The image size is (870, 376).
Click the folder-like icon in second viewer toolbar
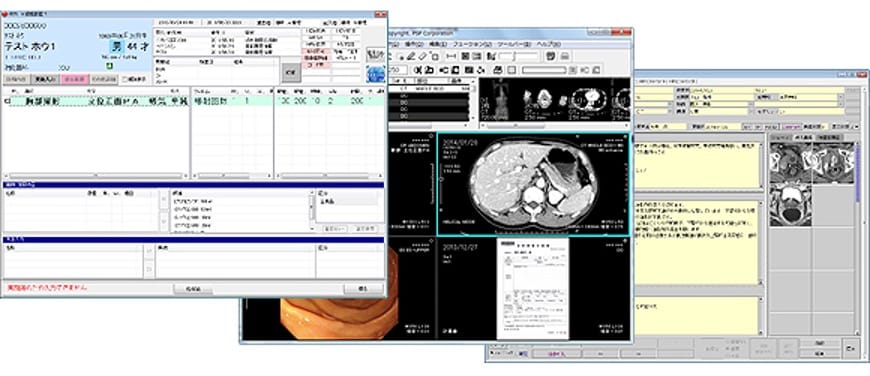[x=429, y=70]
